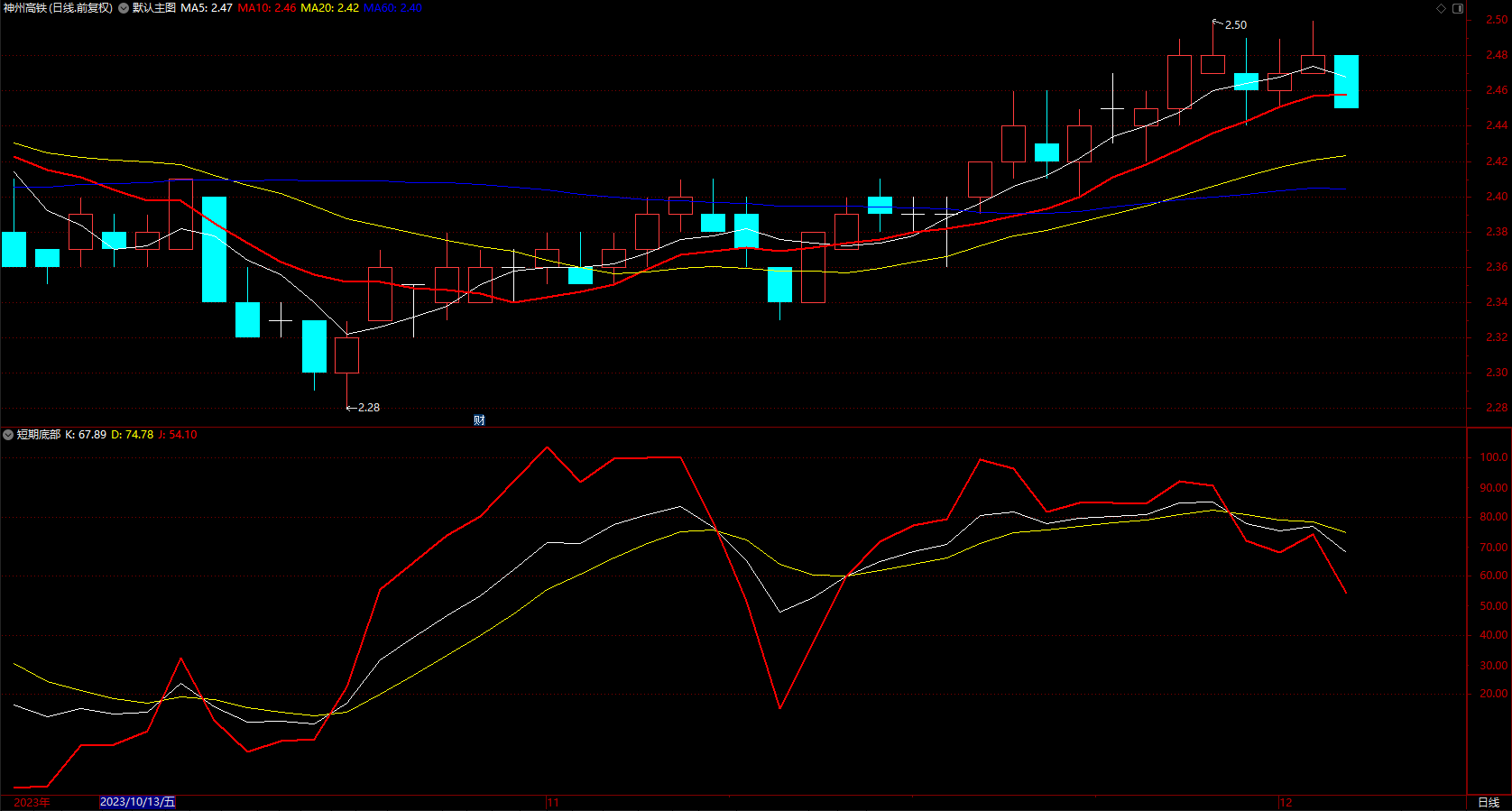Image resolution: width=1512 pixels, height=811 pixels.
Task: Click the 神州高铁 (日线.前复权) title
Action: [x=58, y=8]
